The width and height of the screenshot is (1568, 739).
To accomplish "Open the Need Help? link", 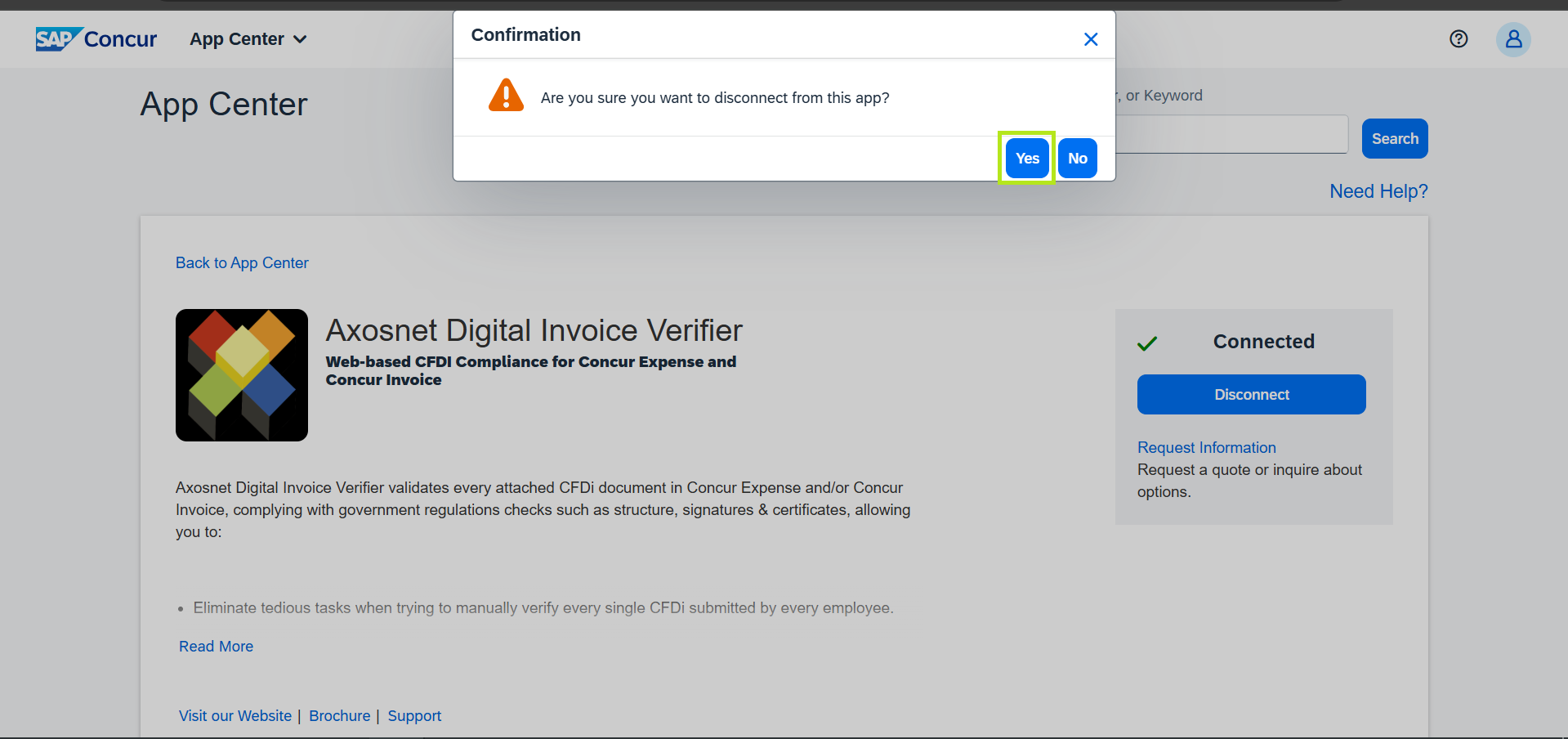I will click(1378, 191).
